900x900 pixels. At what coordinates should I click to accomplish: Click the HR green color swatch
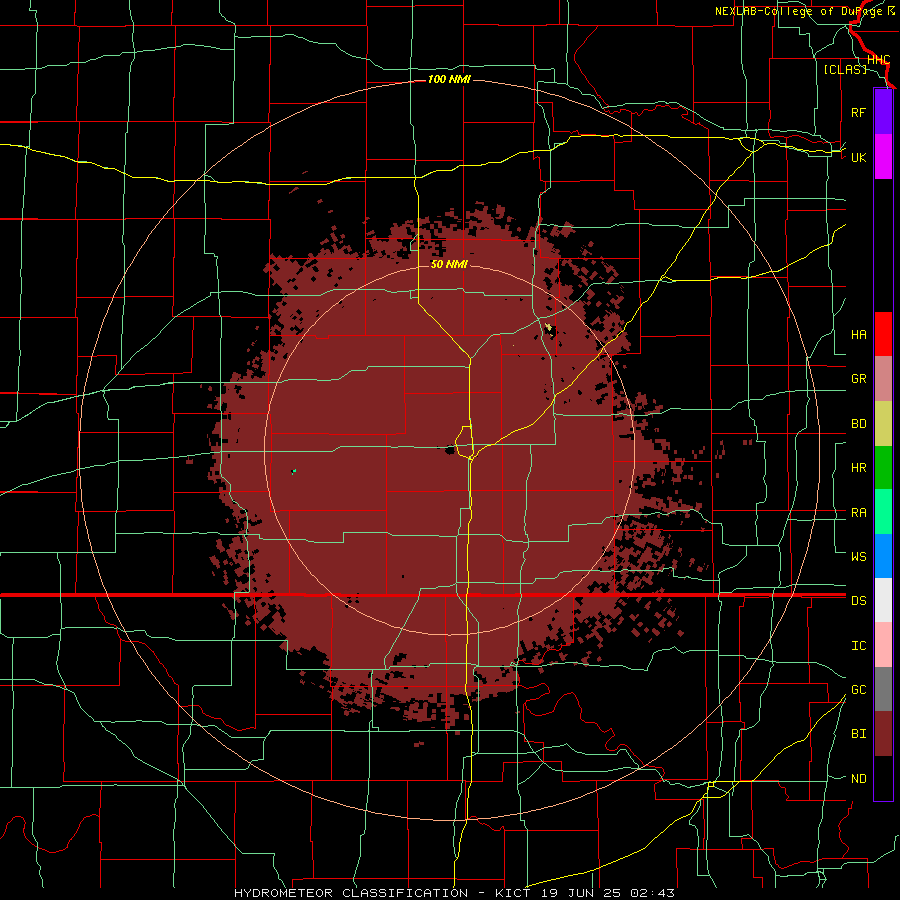point(883,468)
